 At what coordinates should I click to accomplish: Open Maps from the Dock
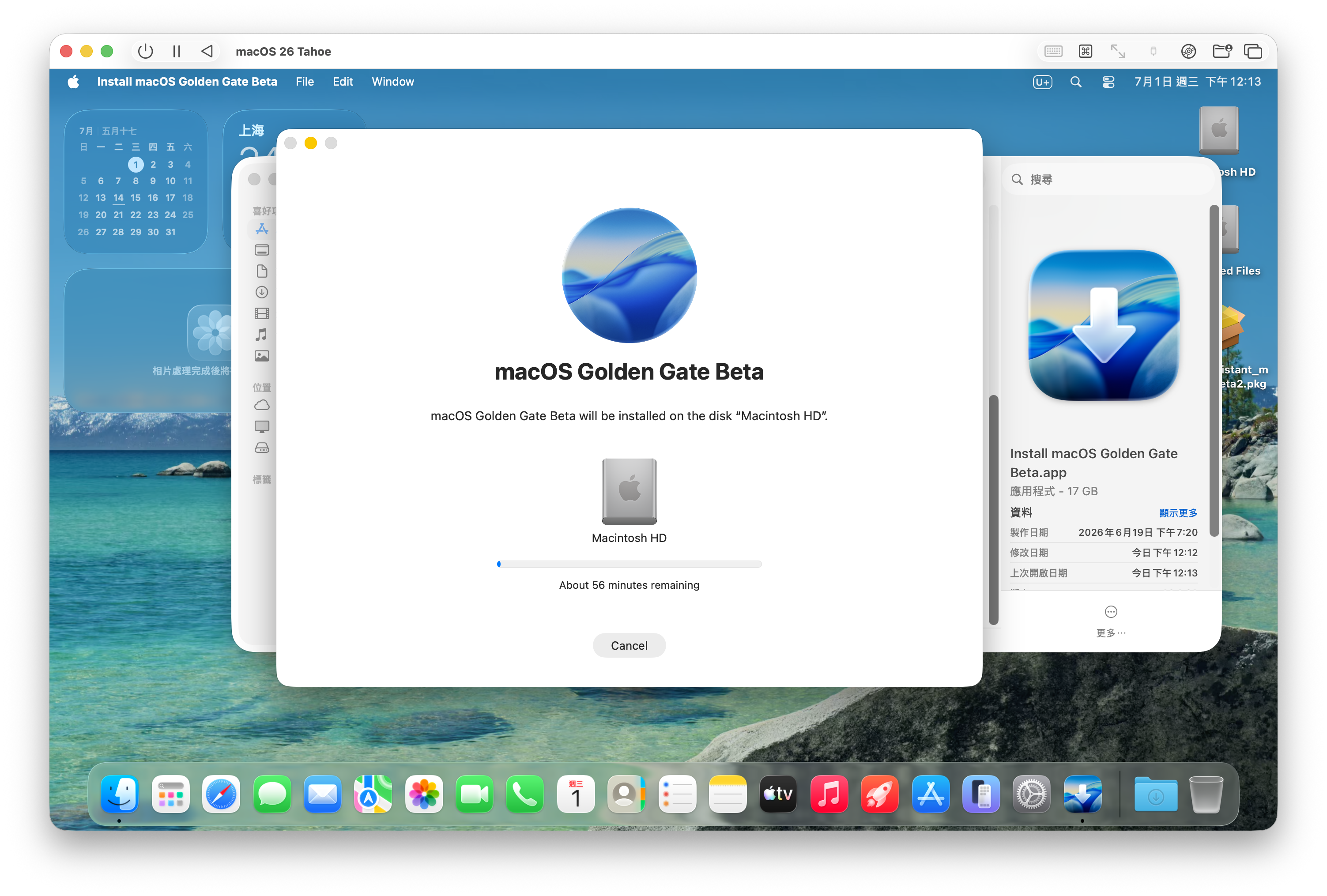click(x=373, y=794)
